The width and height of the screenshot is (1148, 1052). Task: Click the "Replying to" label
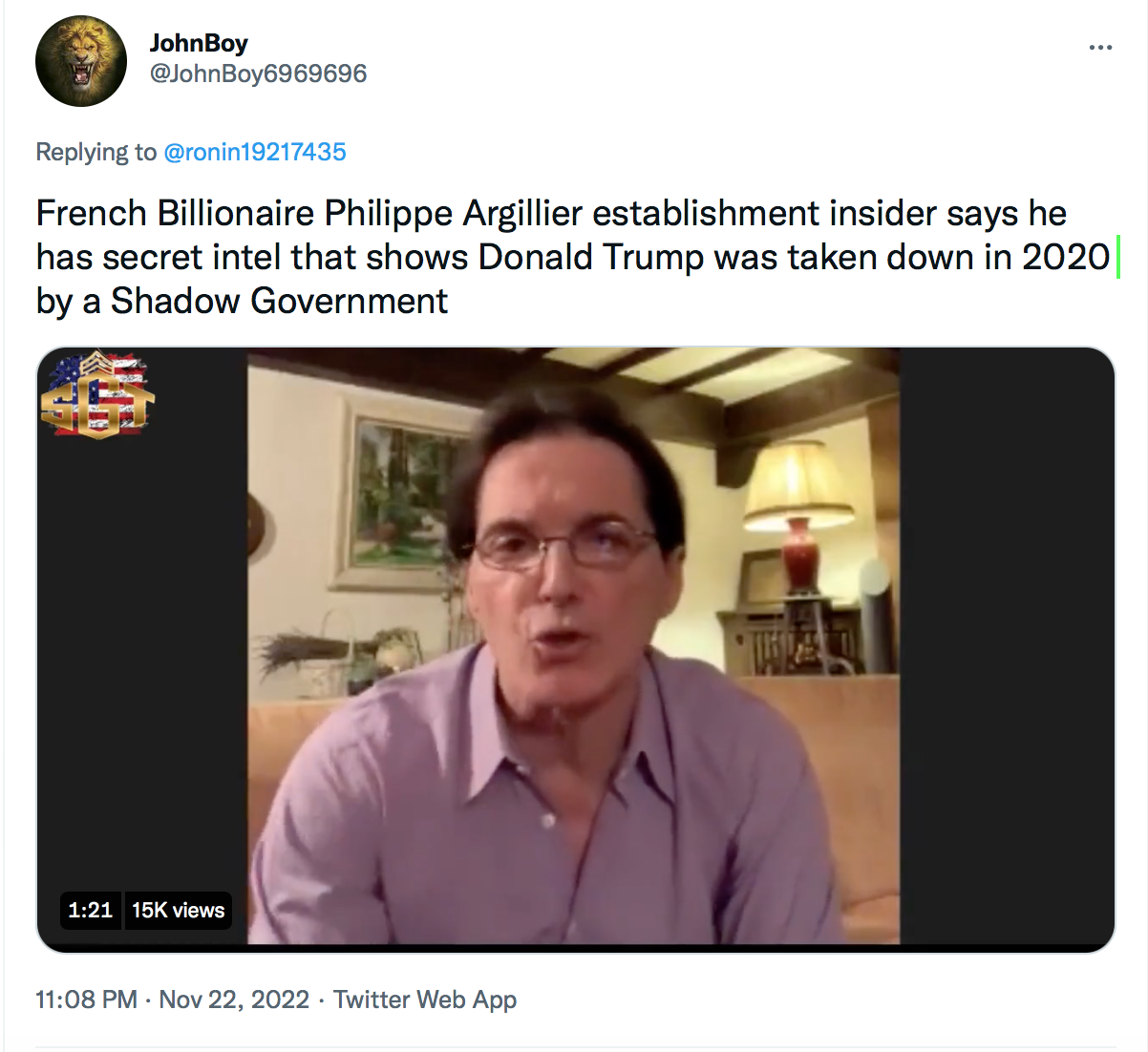click(96, 152)
